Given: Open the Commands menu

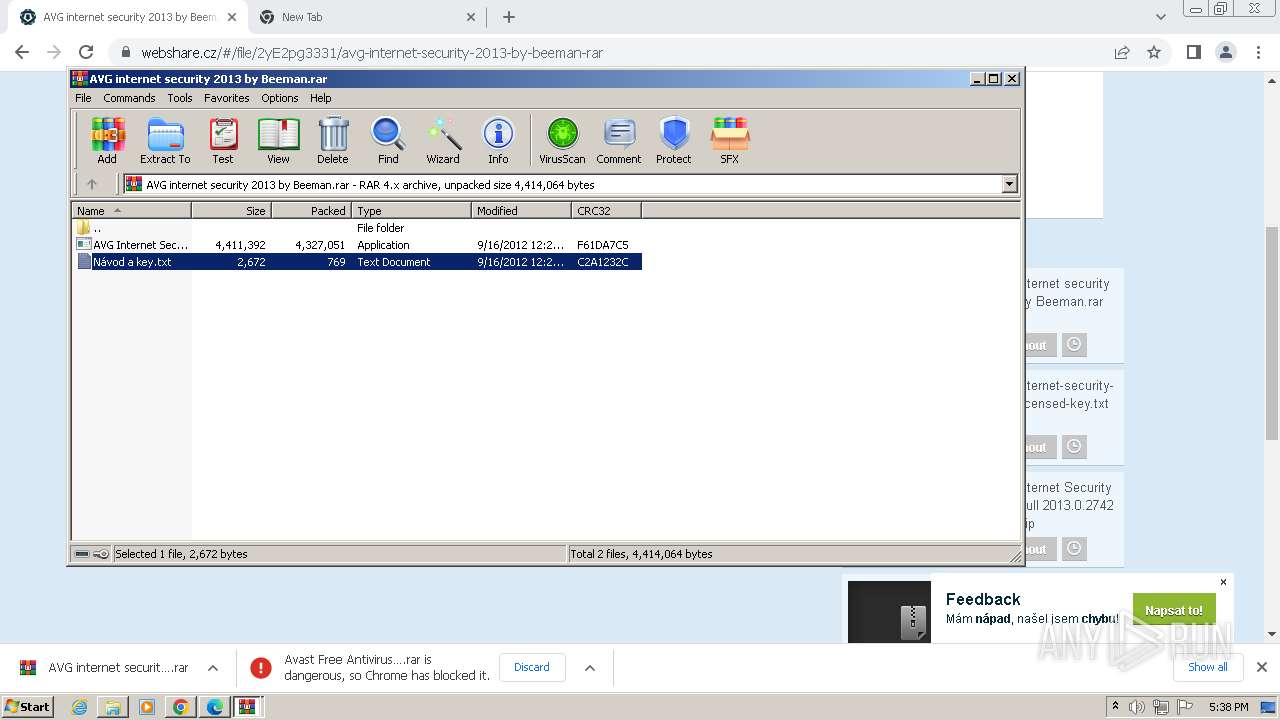Looking at the screenshot, I should pyautogui.click(x=129, y=98).
